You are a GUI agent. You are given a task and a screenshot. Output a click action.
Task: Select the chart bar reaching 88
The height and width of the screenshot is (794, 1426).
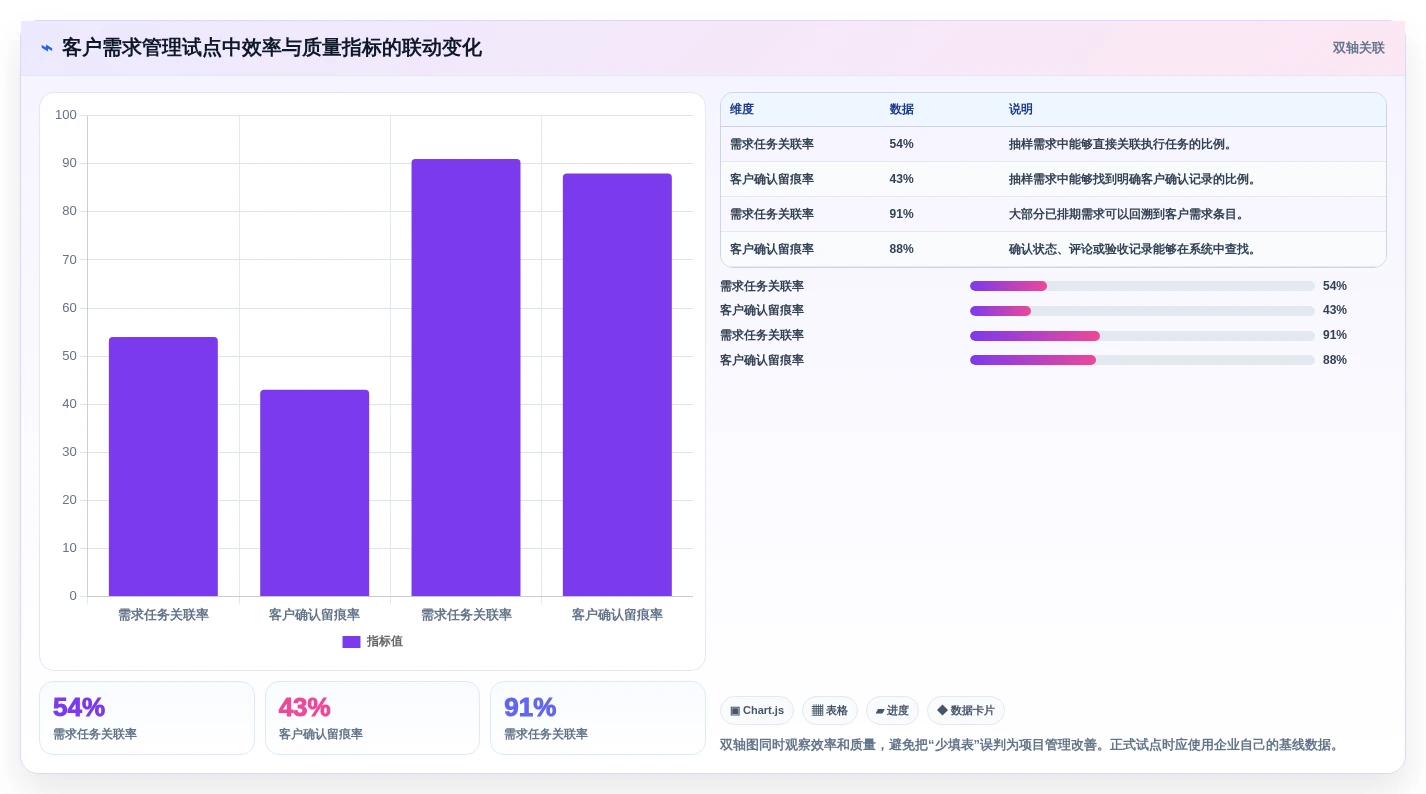tap(617, 385)
